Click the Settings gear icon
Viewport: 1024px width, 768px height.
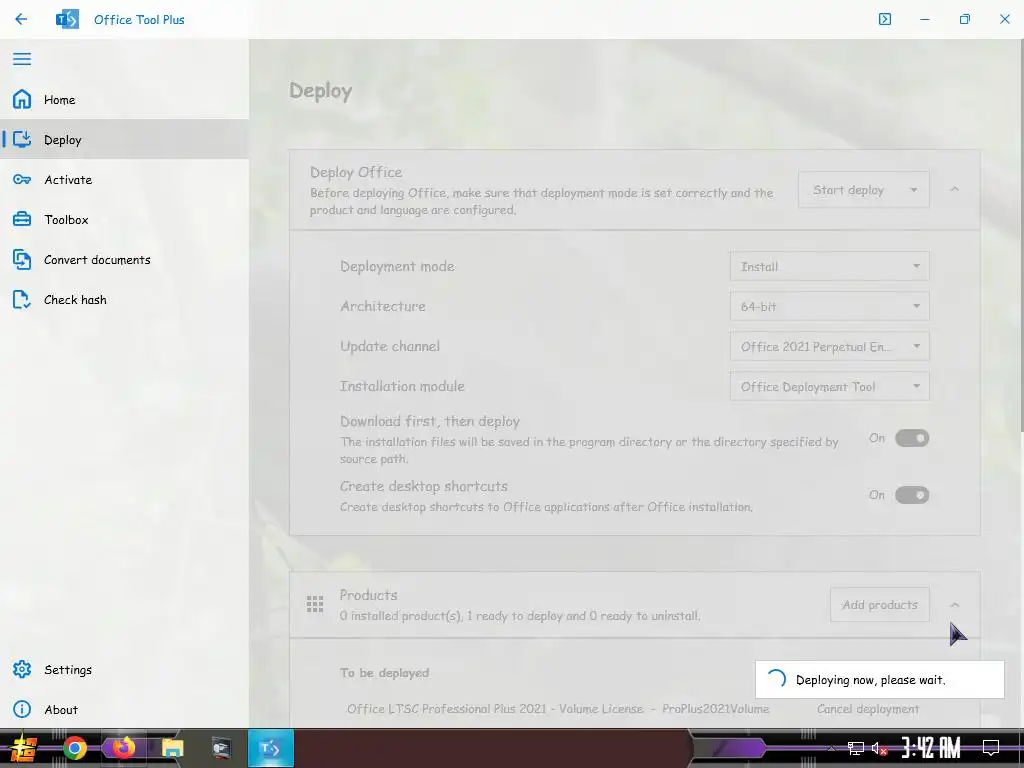tap(22, 669)
